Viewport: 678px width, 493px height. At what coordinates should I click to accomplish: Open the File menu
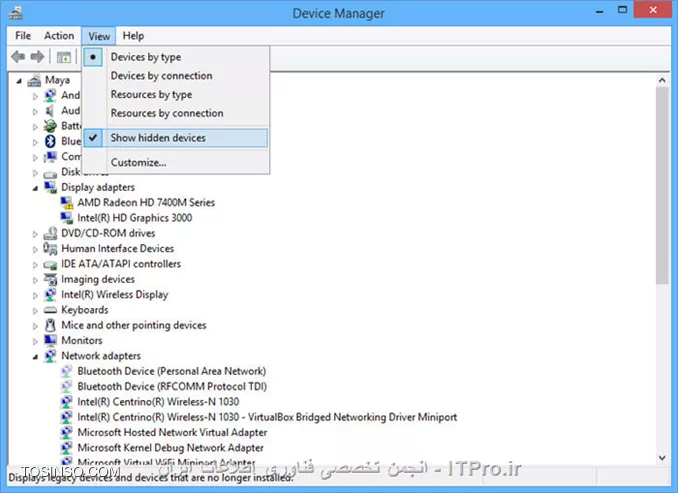[23, 36]
